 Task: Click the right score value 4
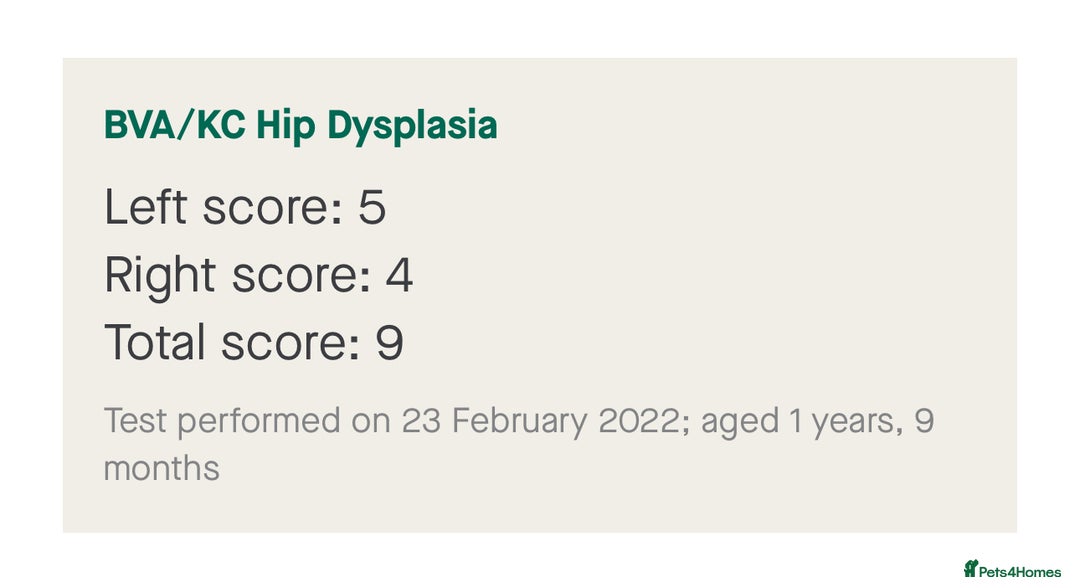coord(399,275)
